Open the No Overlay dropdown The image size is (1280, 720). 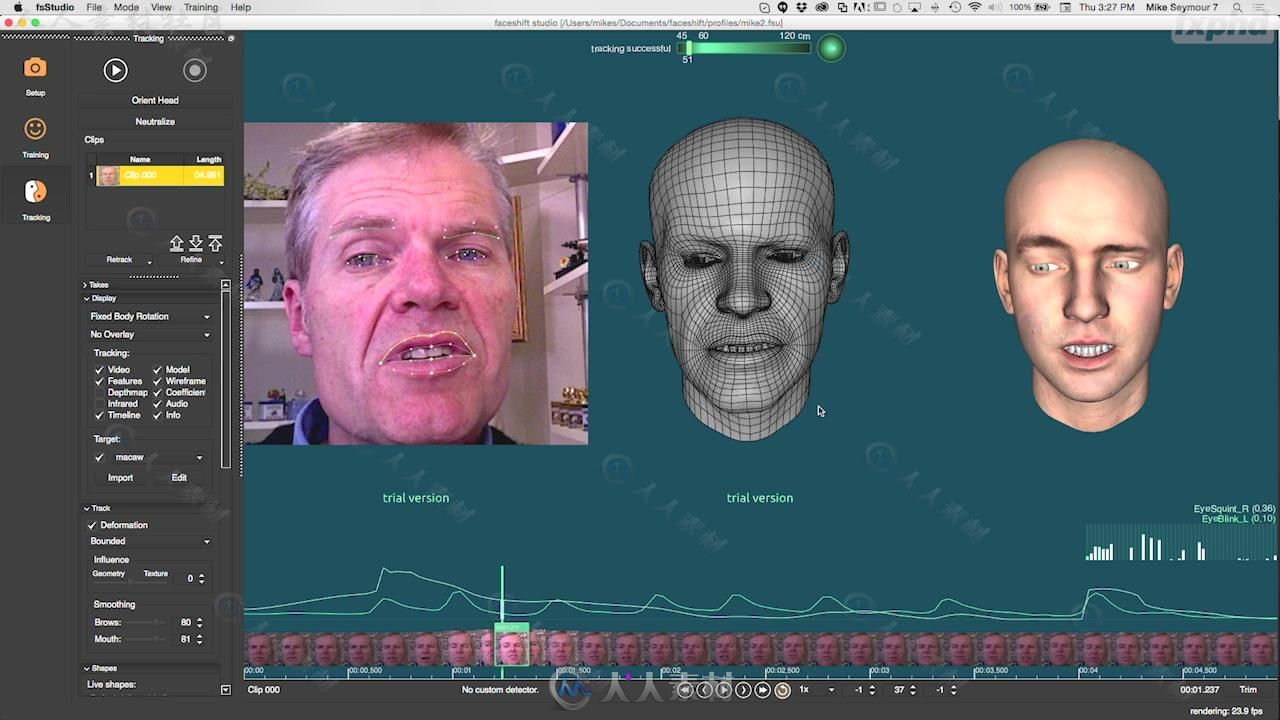pos(150,334)
